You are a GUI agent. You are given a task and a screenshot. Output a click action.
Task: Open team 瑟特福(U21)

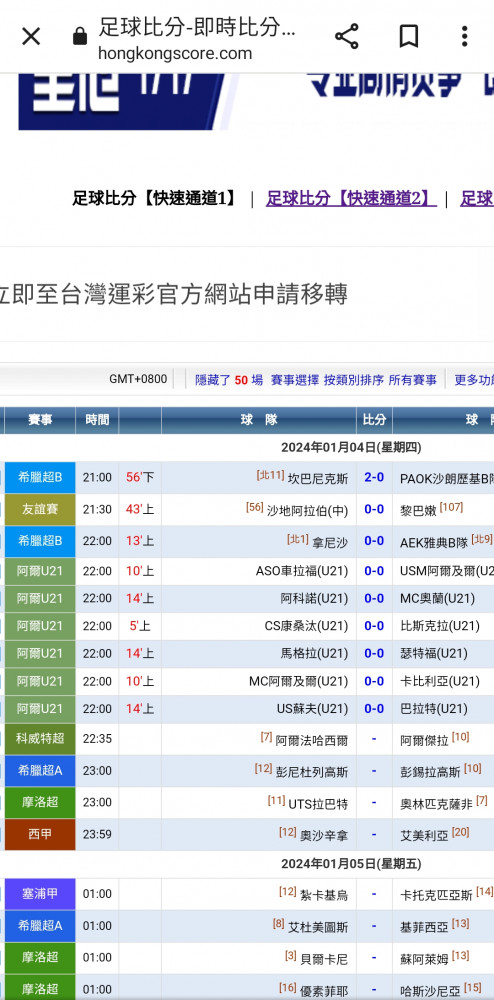(433, 654)
